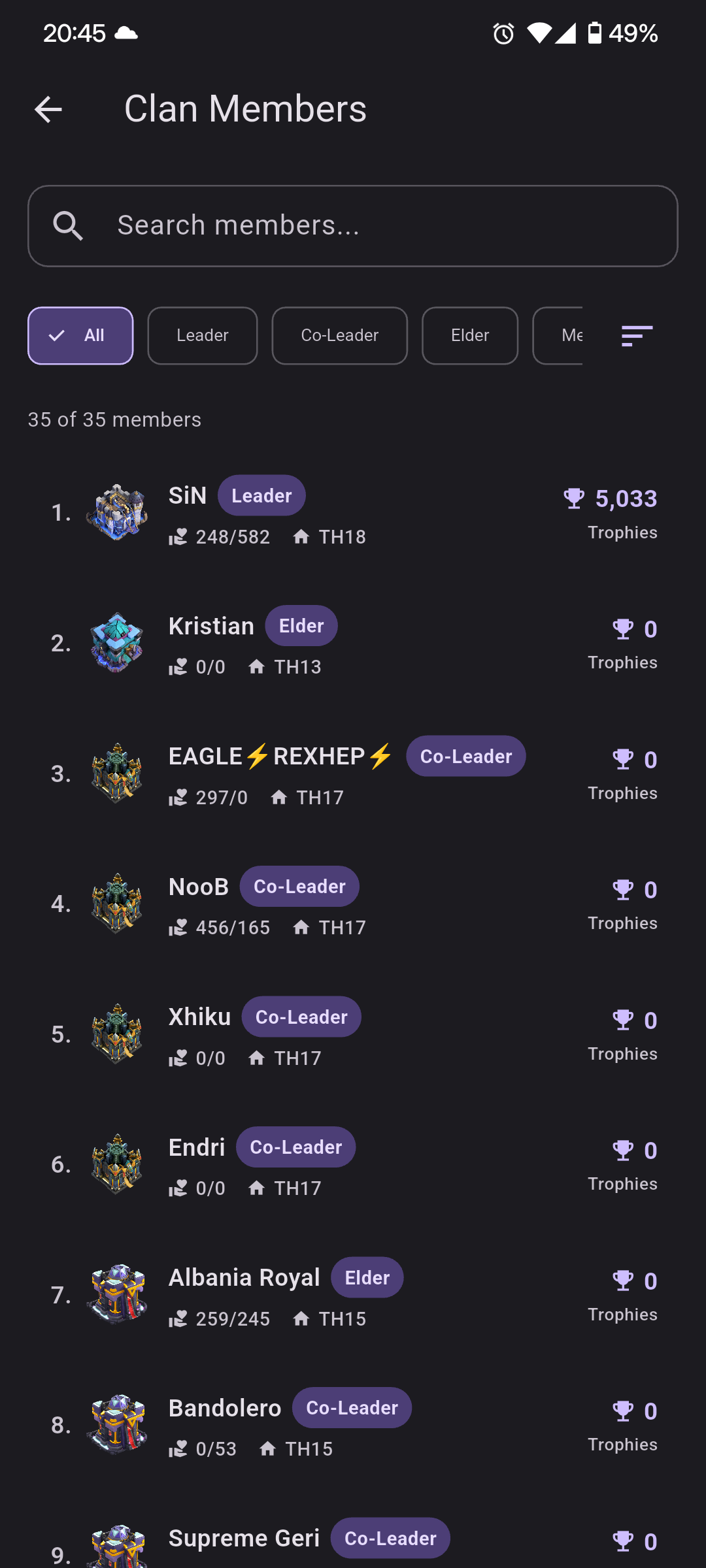
Task: Open Xhiku's member profile
Action: click(x=353, y=1036)
